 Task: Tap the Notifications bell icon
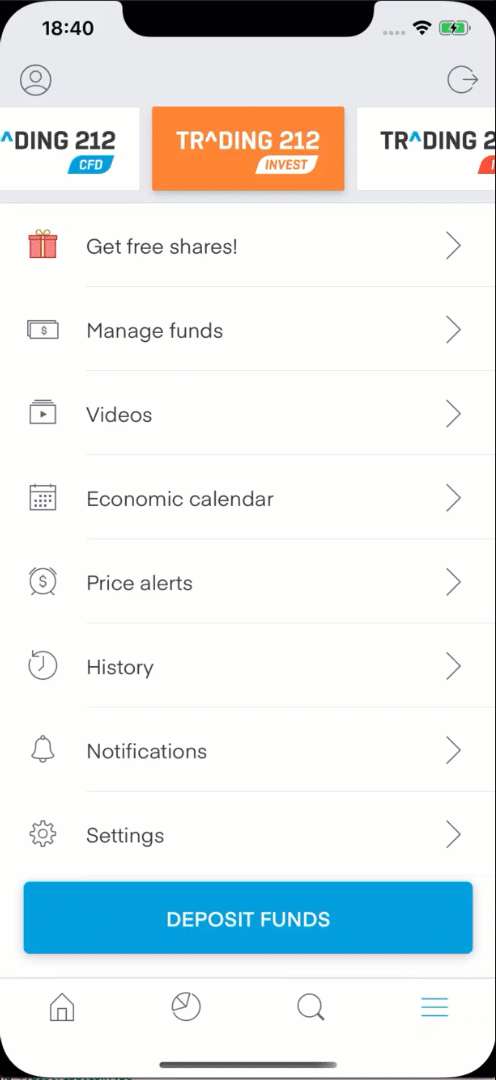[43, 749]
